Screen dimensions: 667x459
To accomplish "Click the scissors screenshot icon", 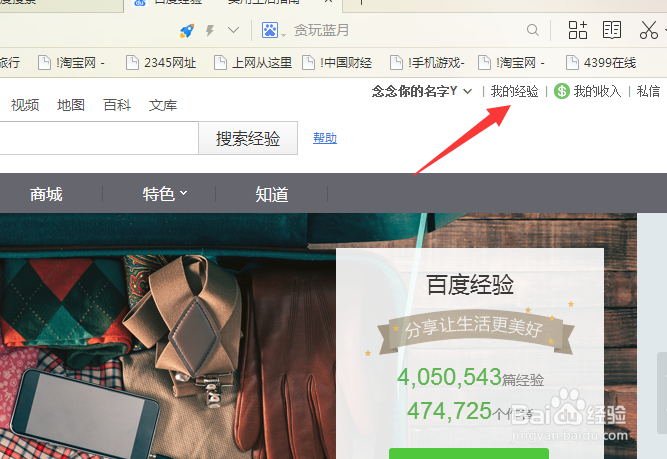I will (x=648, y=30).
